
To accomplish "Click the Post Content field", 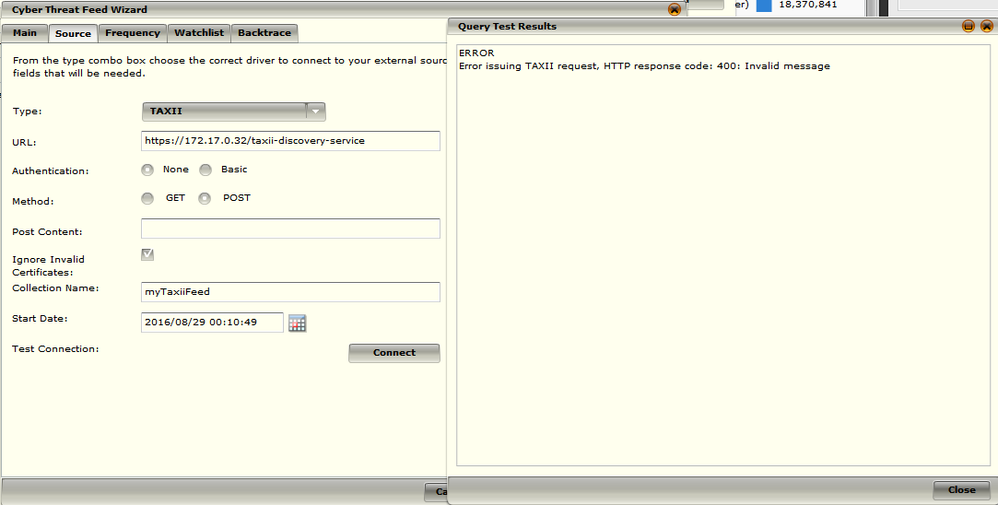I will point(290,229).
